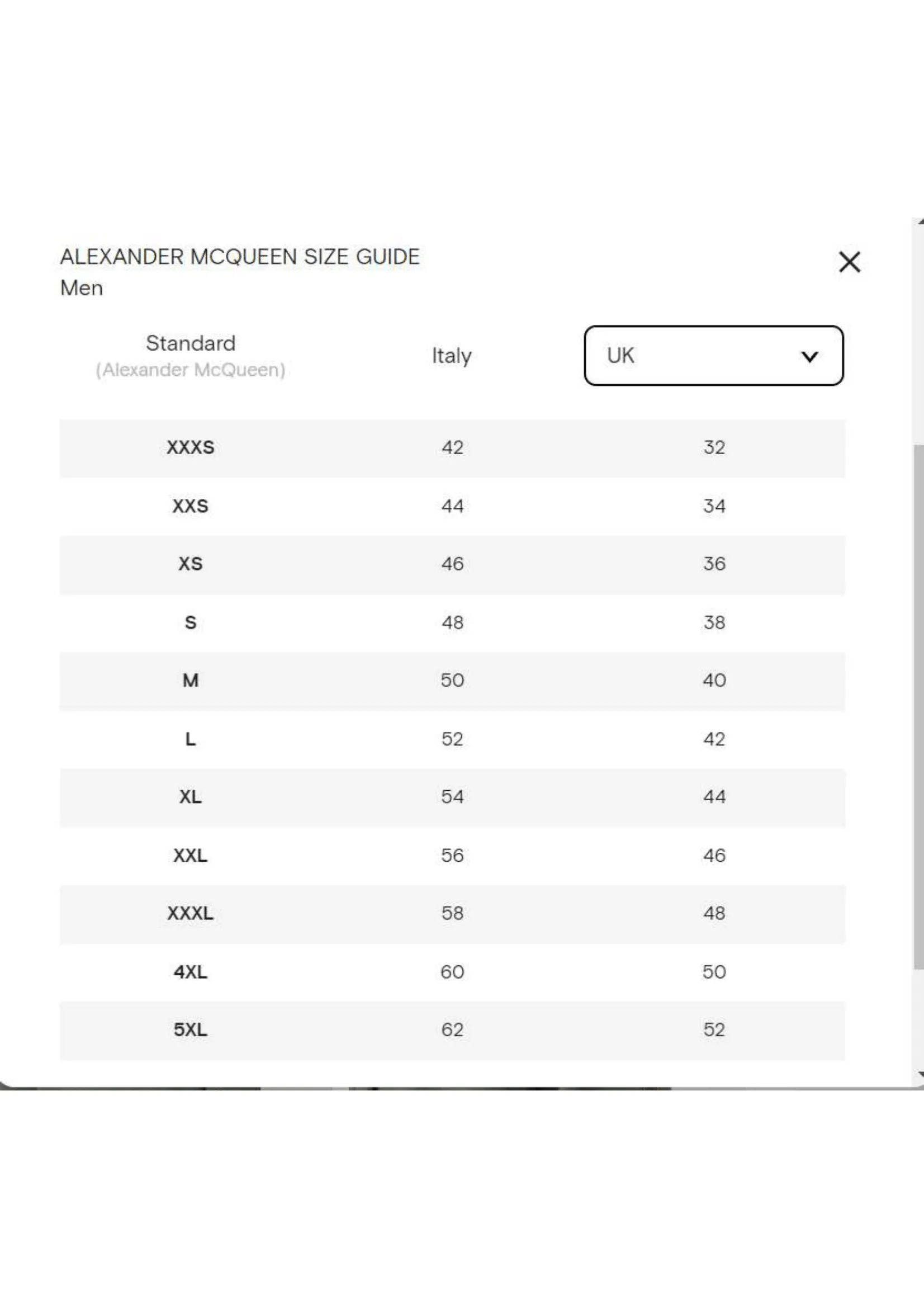Viewport: 924px width, 1308px height.
Task: Click the scrollbar down arrow
Action: [920, 1074]
